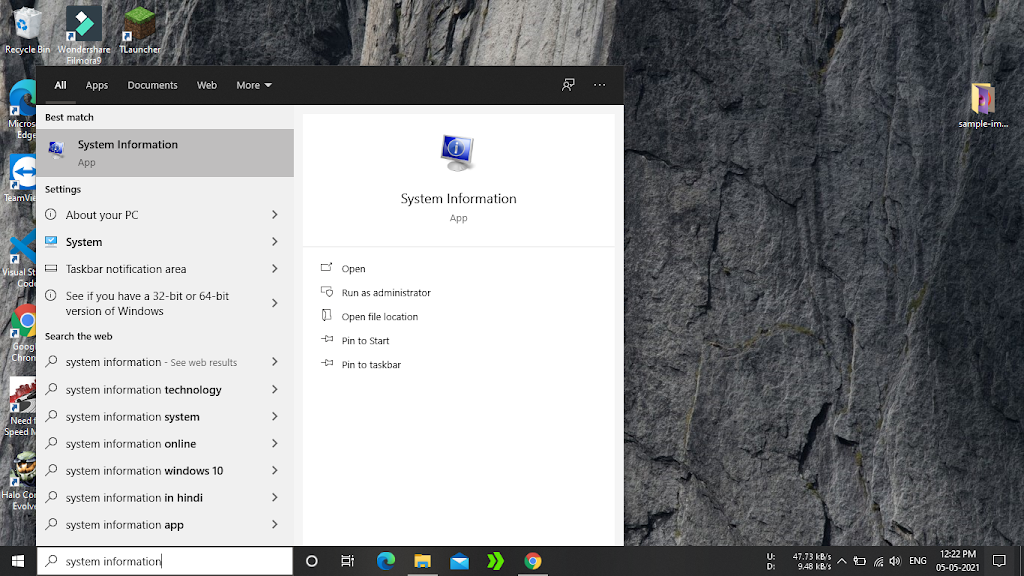Open the Mail app on the taskbar

pos(459,561)
